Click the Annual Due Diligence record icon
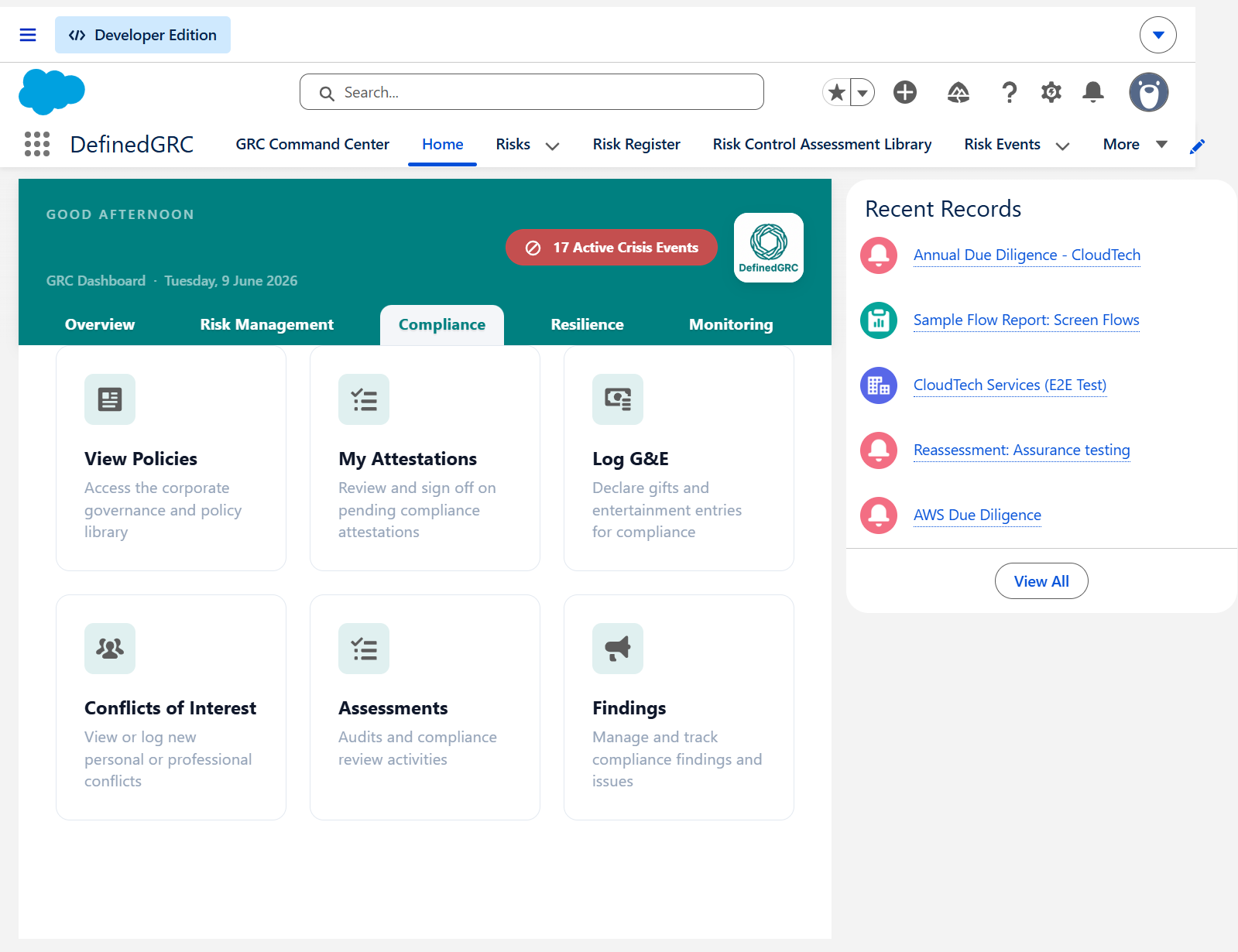This screenshot has width=1238, height=952. (x=879, y=255)
